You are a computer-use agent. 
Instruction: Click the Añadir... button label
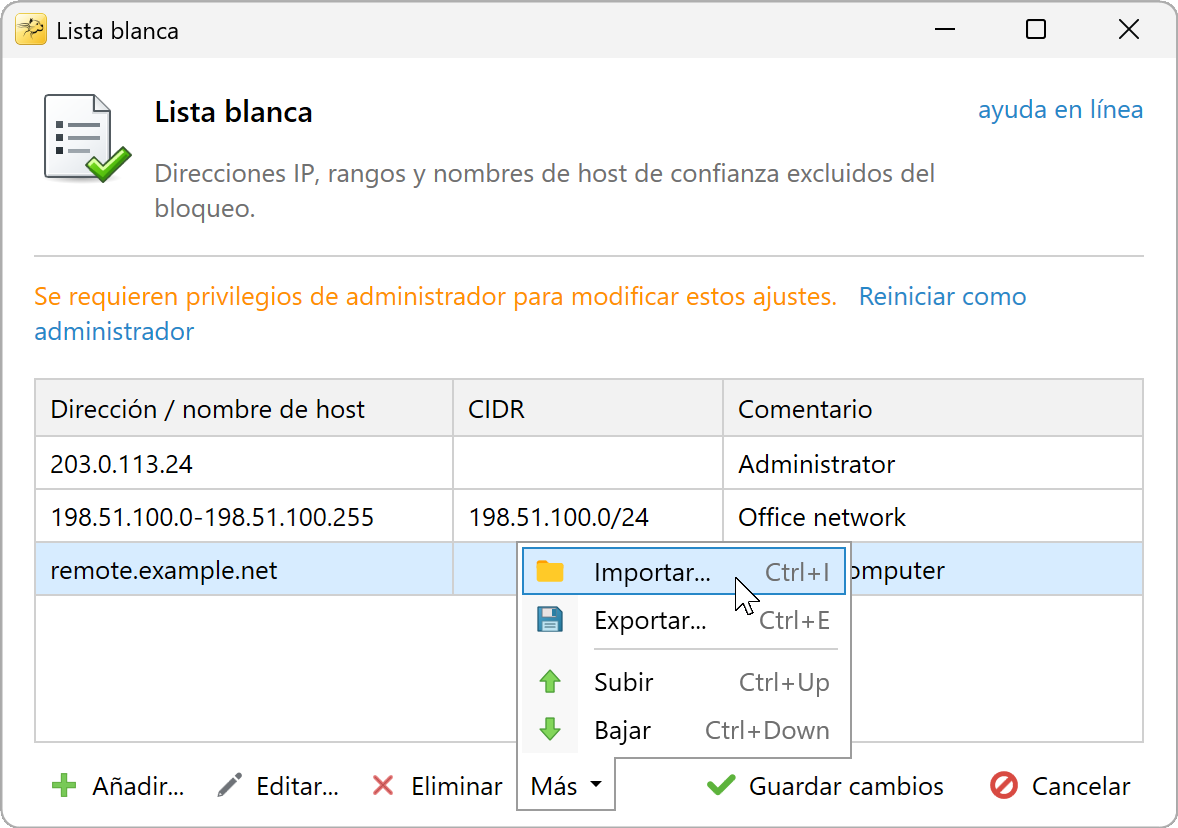[137, 786]
